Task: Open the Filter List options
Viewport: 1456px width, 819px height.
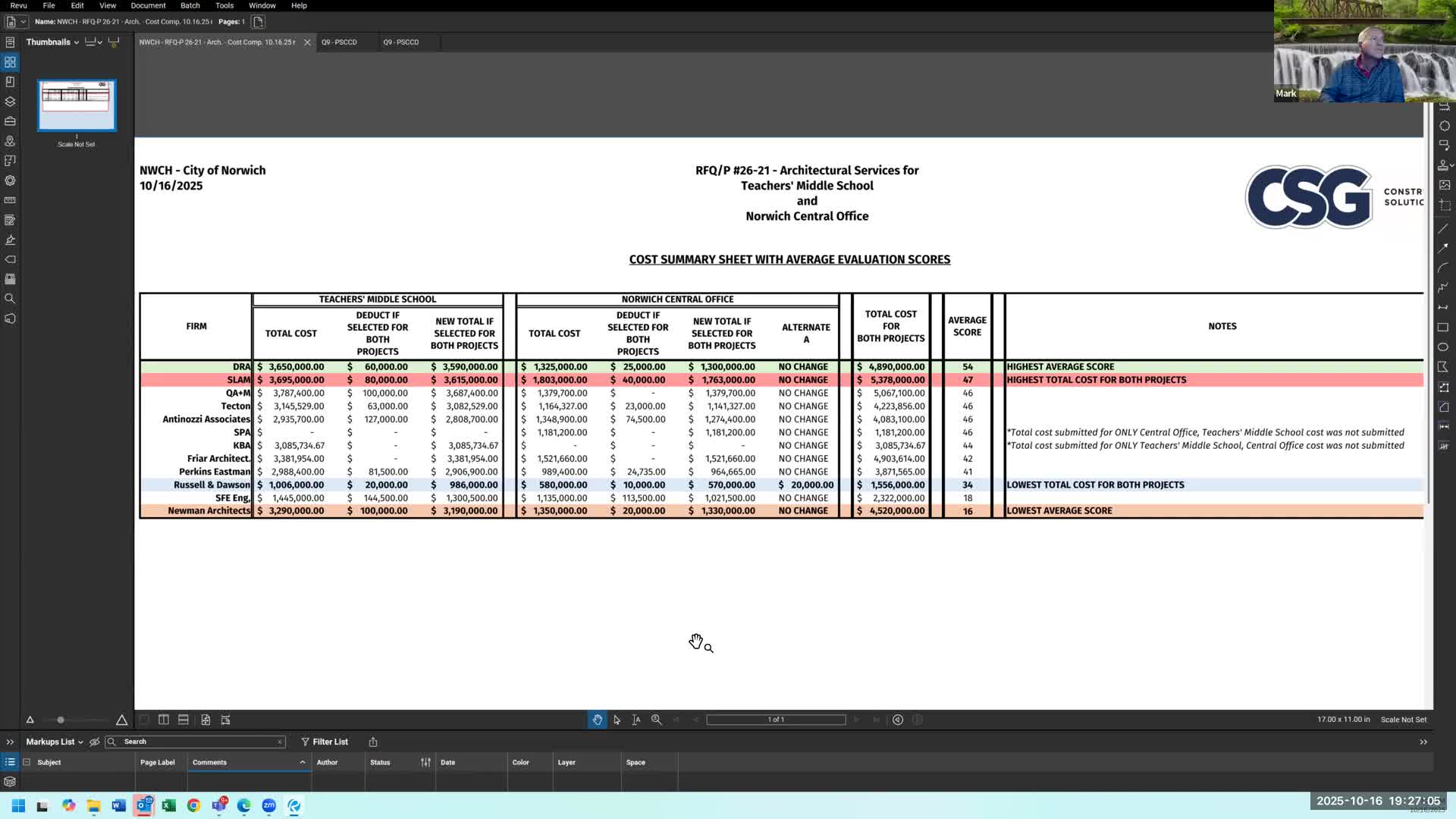Action: (x=325, y=742)
